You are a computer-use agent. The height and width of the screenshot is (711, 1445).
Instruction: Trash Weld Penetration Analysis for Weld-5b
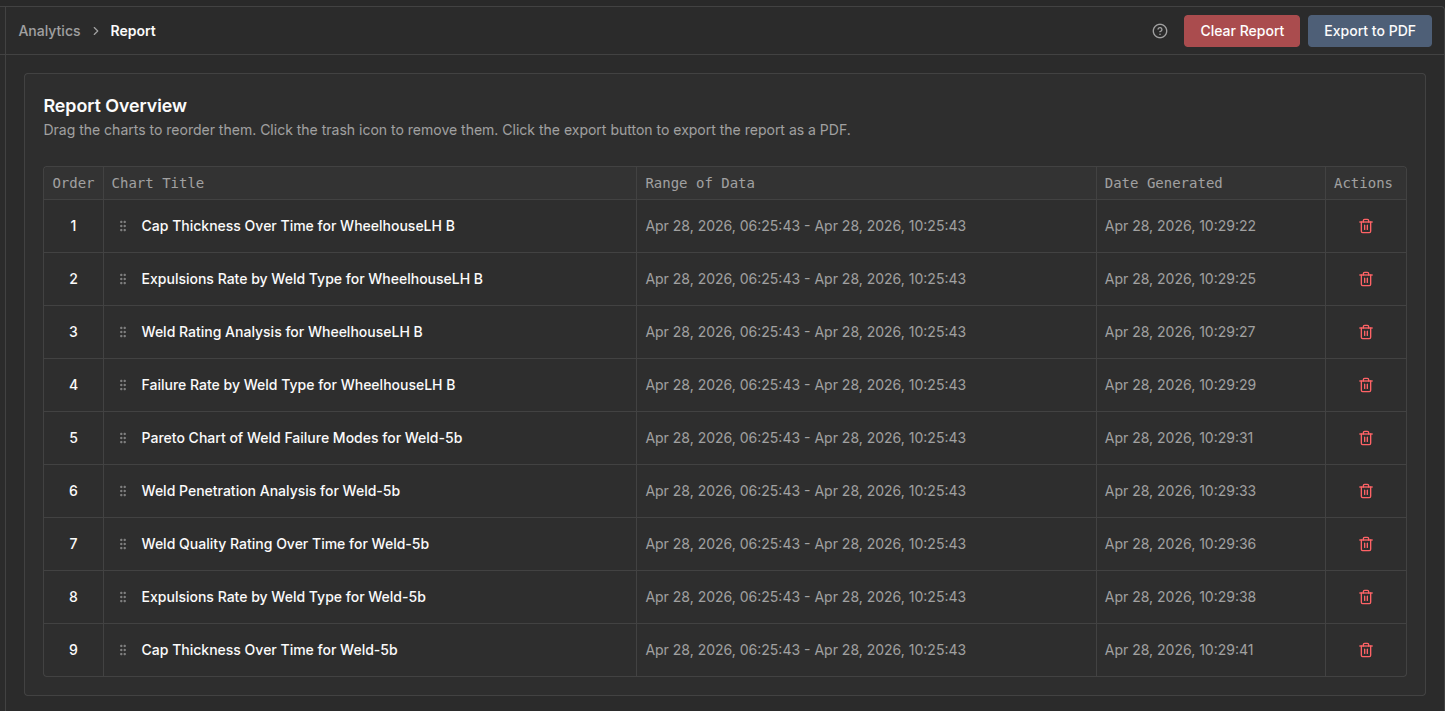pyautogui.click(x=1366, y=491)
